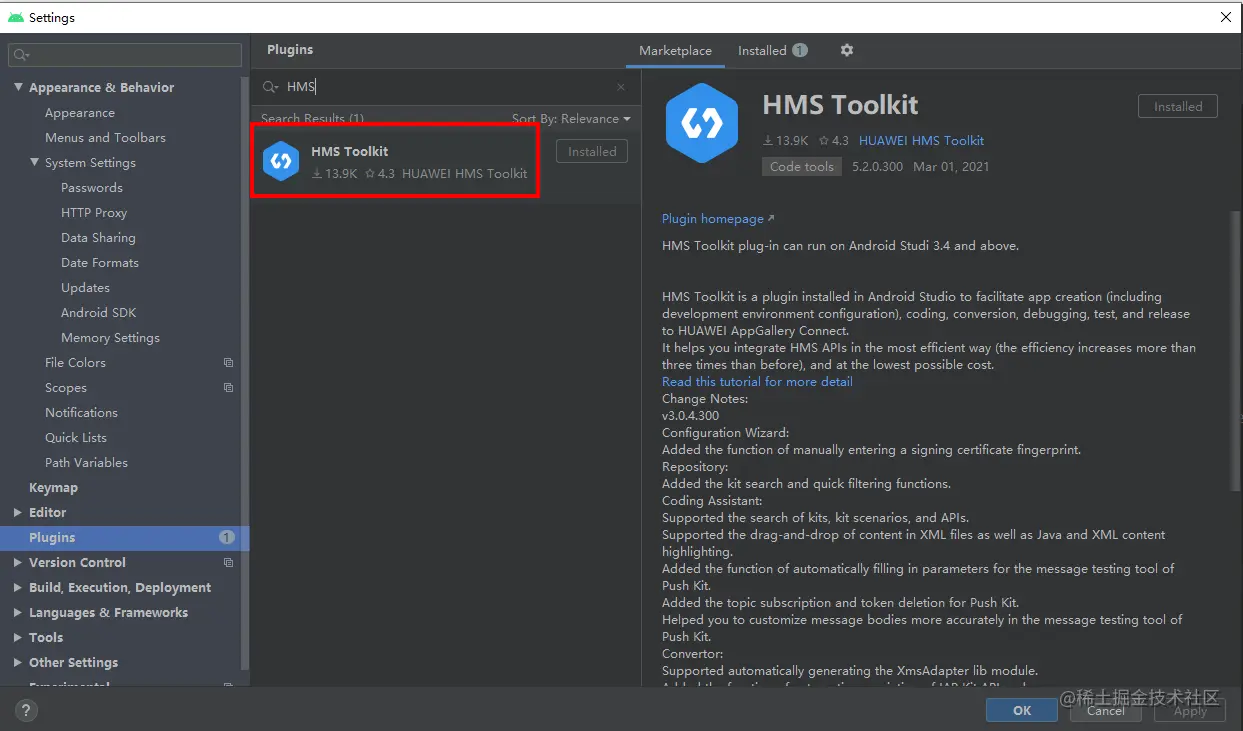The height and width of the screenshot is (731, 1243).
Task: Open HTTP Proxy settings
Action: (94, 213)
